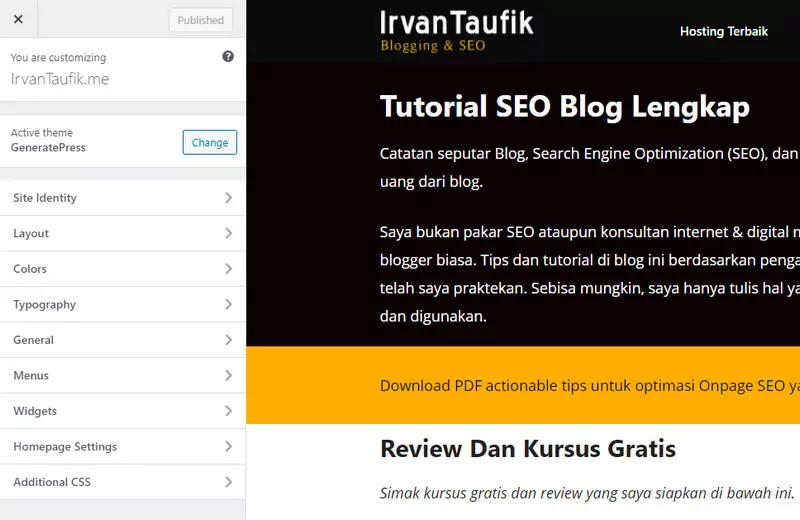Click the Simak kursus gratis italic paragraph
800x520 pixels.
(587, 493)
